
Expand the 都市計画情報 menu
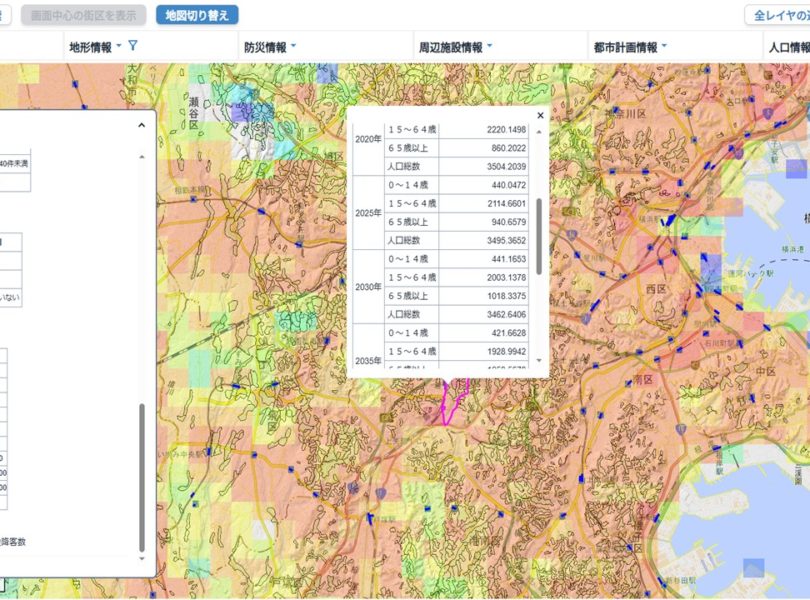(630, 47)
